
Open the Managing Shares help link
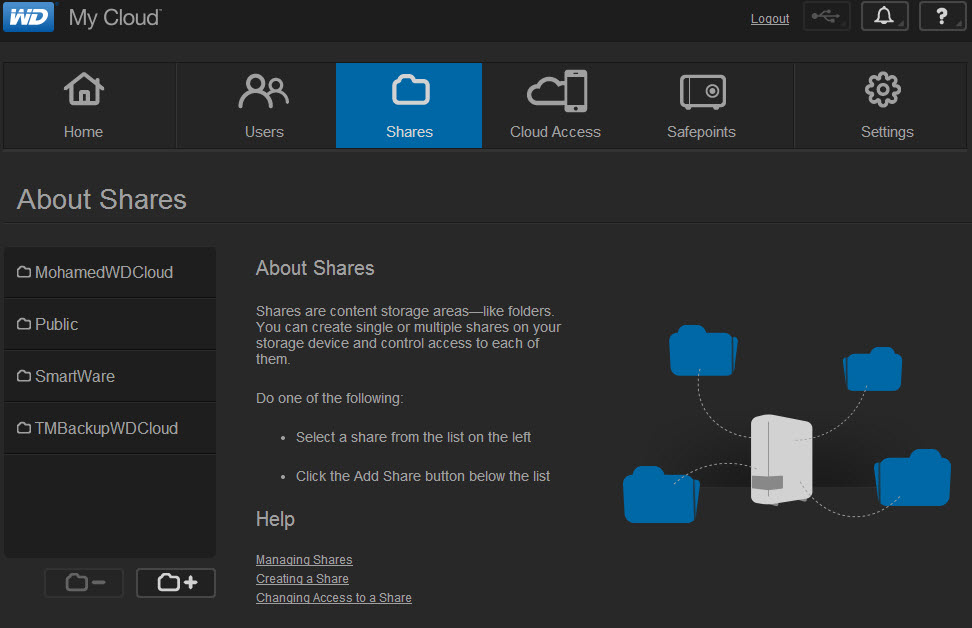pos(304,560)
